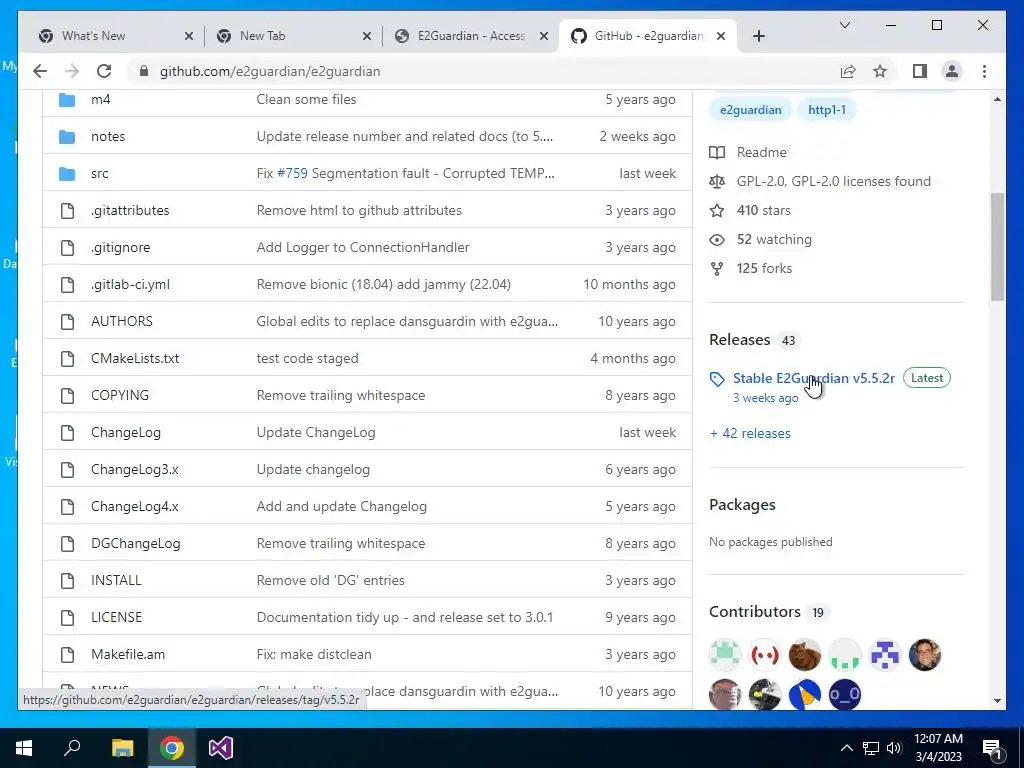
Task: Open the brown animal contributor avatar
Action: (x=805, y=655)
